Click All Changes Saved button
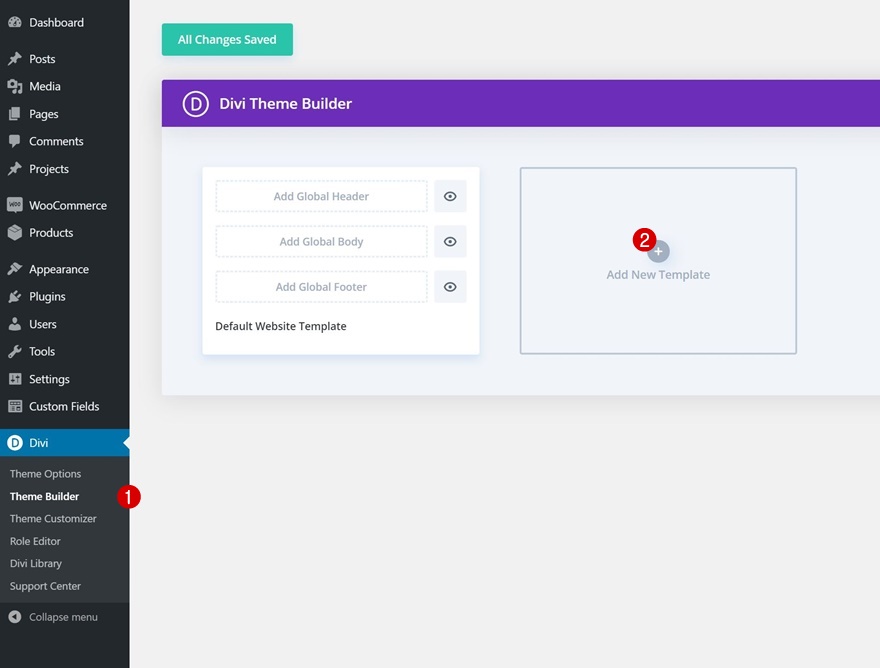This screenshot has width=880, height=668. click(x=227, y=39)
